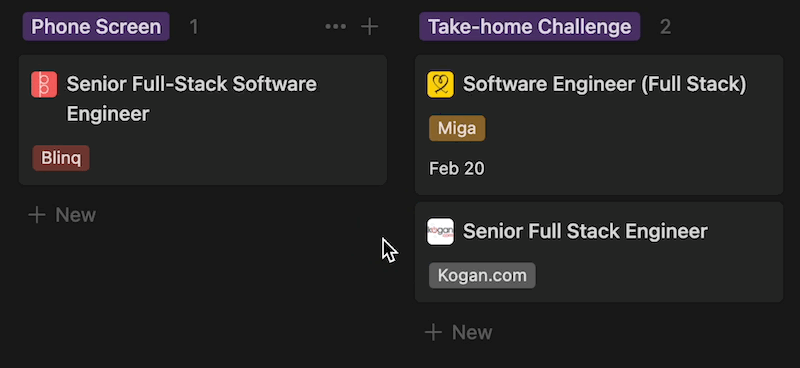800x368 pixels.
Task: Select the Phone Screen group label
Action: (96, 27)
